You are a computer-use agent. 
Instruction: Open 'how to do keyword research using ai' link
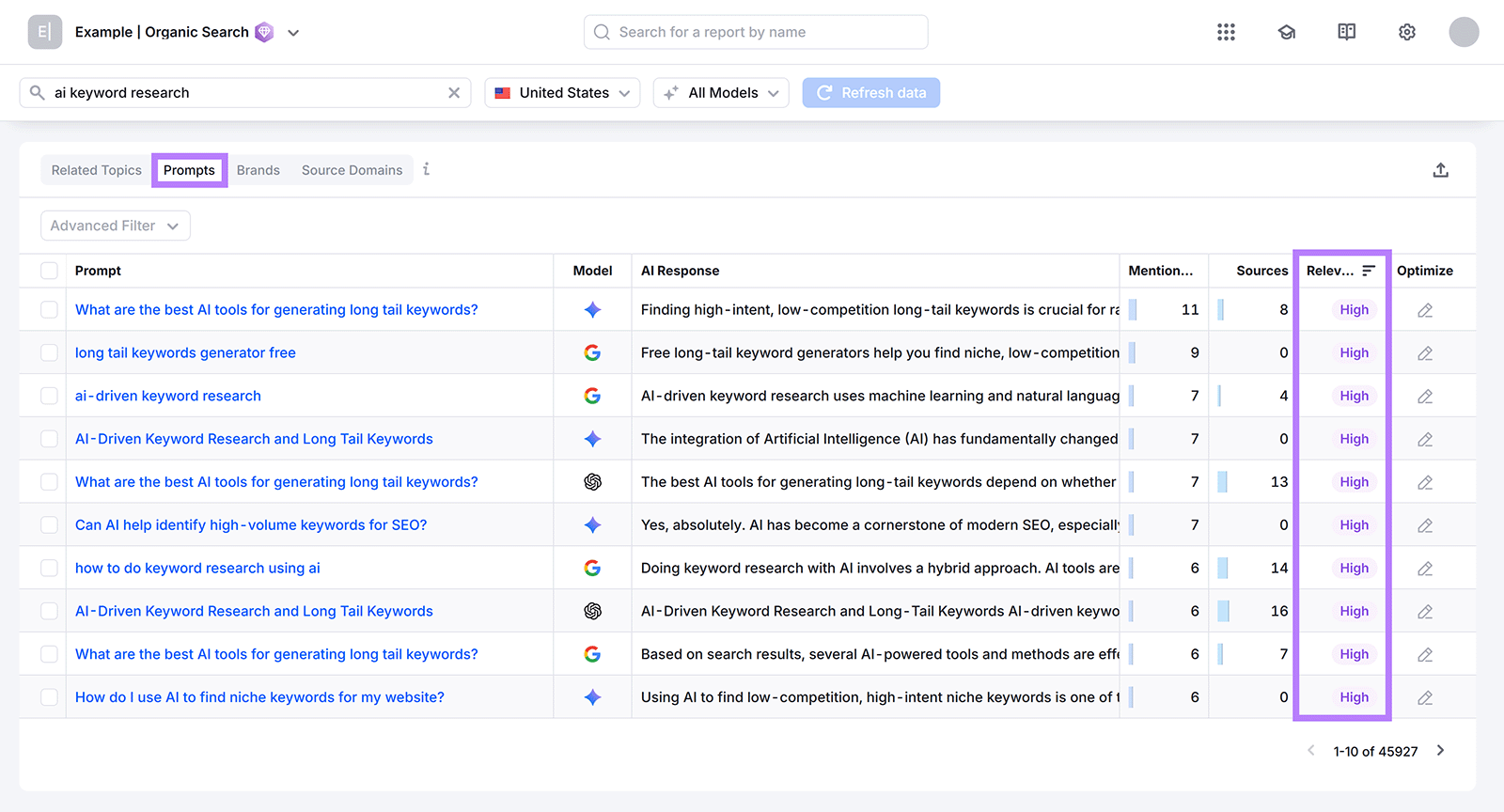point(197,568)
